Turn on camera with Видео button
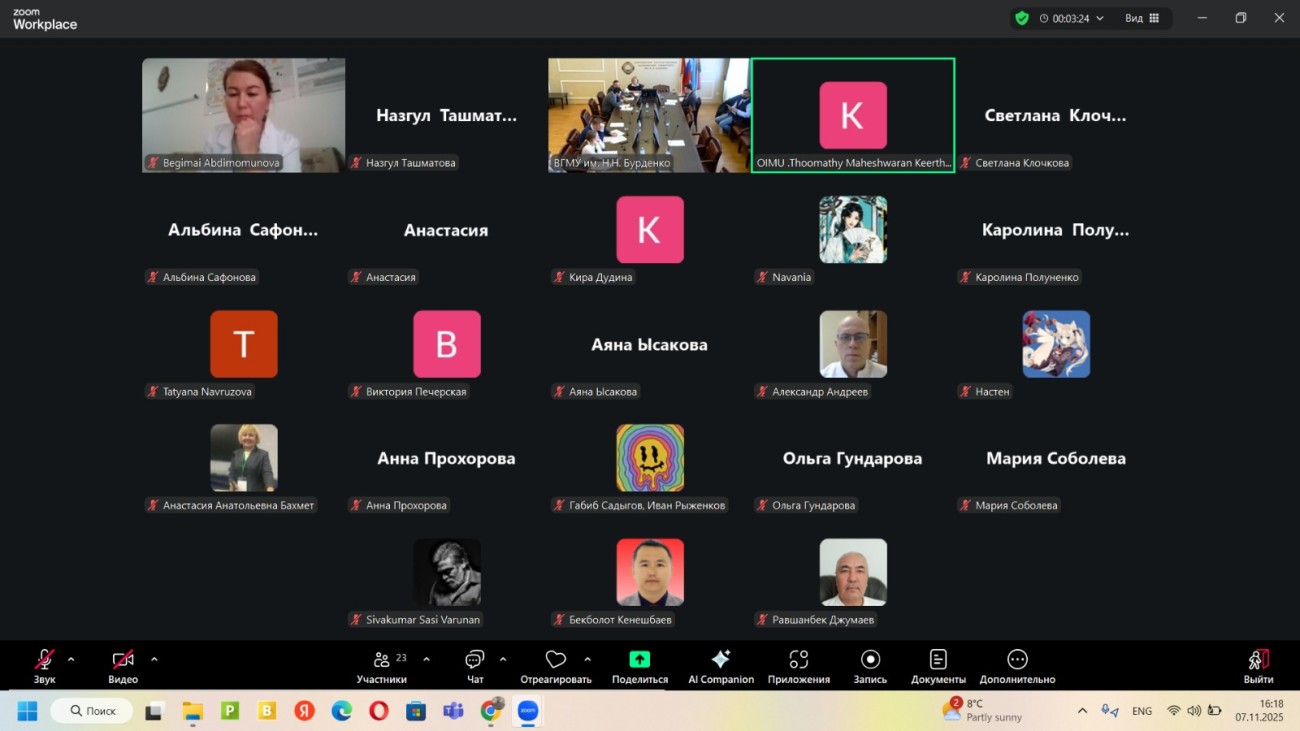Image resolution: width=1300 pixels, height=731 pixels. [x=123, y=666]
